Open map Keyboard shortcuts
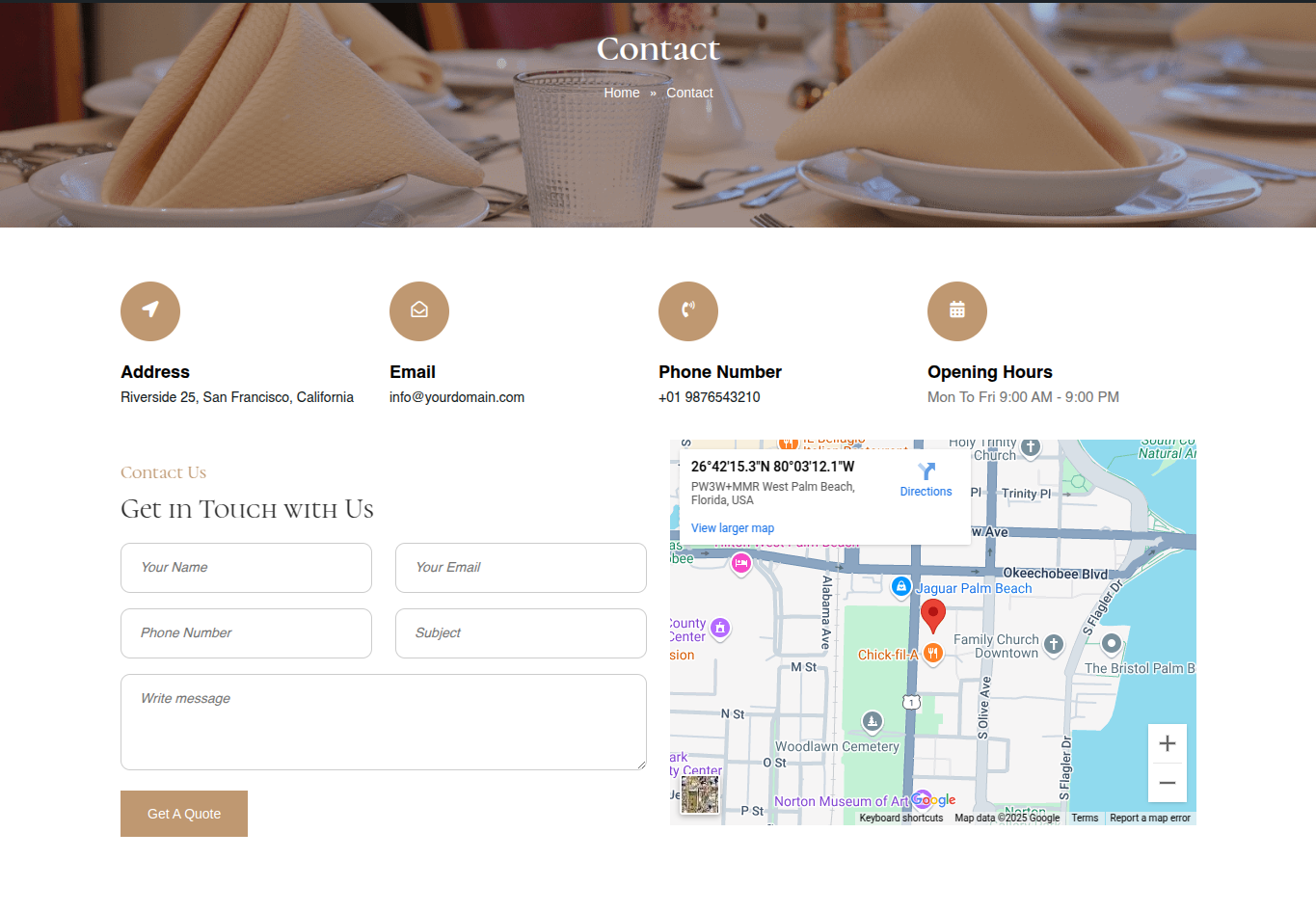1316x913 pixels. point(901,818)
